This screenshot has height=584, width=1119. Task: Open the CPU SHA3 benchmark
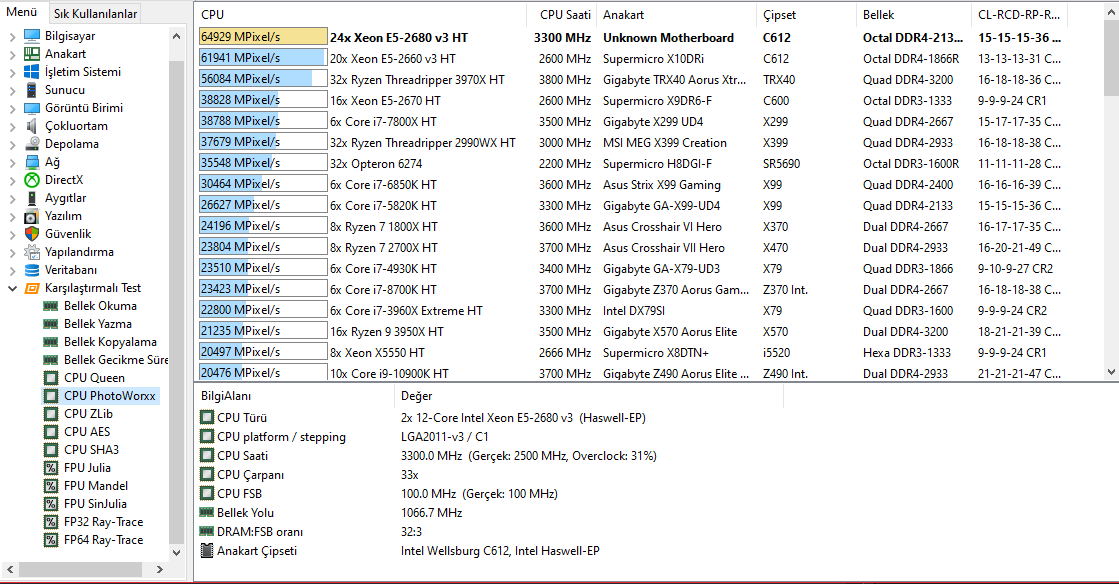(91, 450)
